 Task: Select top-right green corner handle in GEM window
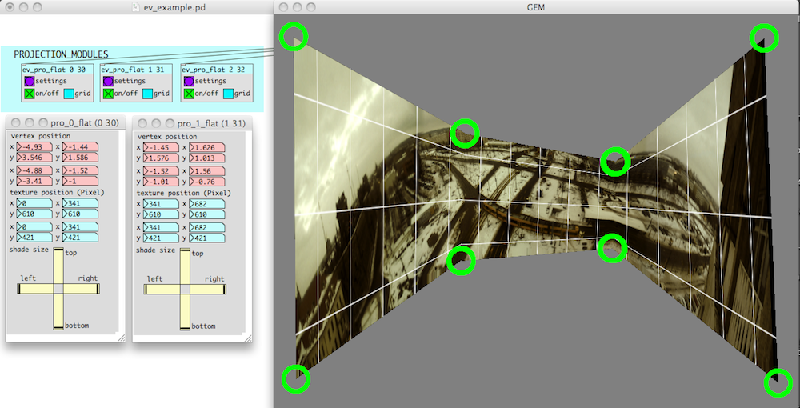tap(765, 38)
